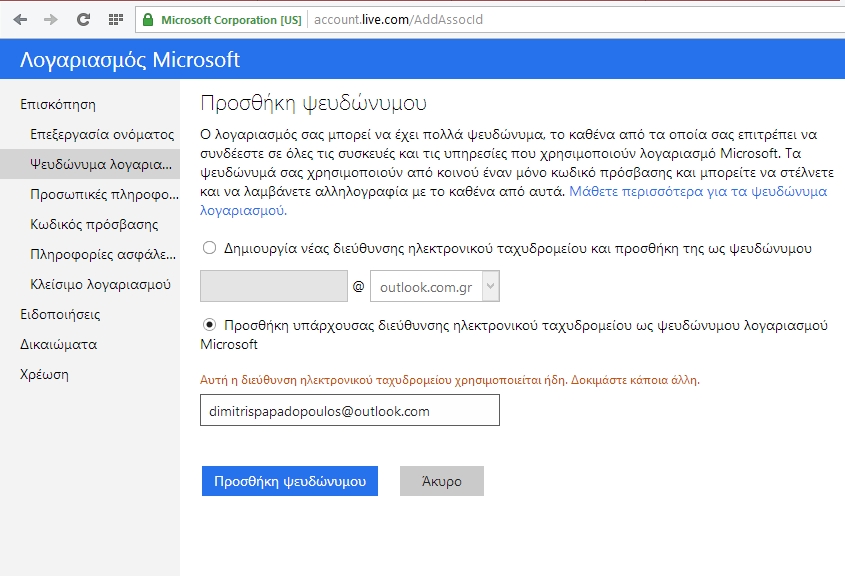Click the Microsoft Corporation [US] certificate label
Image resolution: width=845 pixels, height=576 pixels.
[x=231, y=20]
